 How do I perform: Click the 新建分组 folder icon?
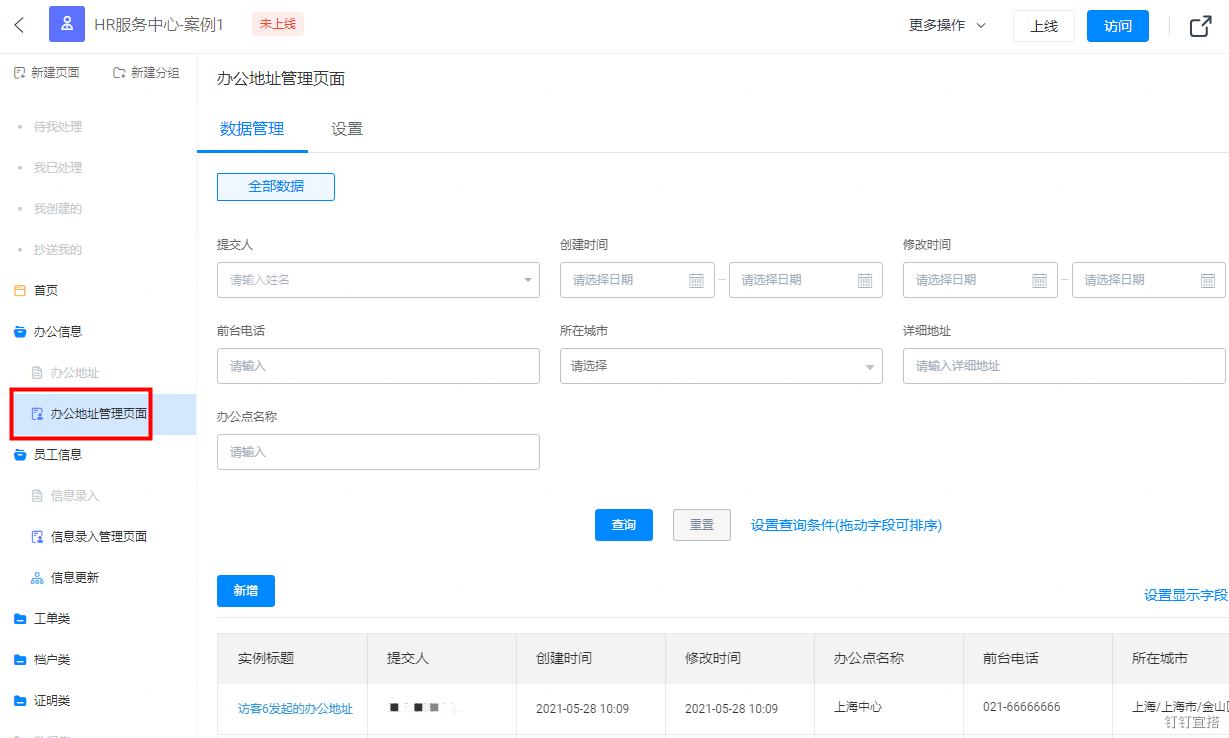pyautogui.click(x=119, y=73)
